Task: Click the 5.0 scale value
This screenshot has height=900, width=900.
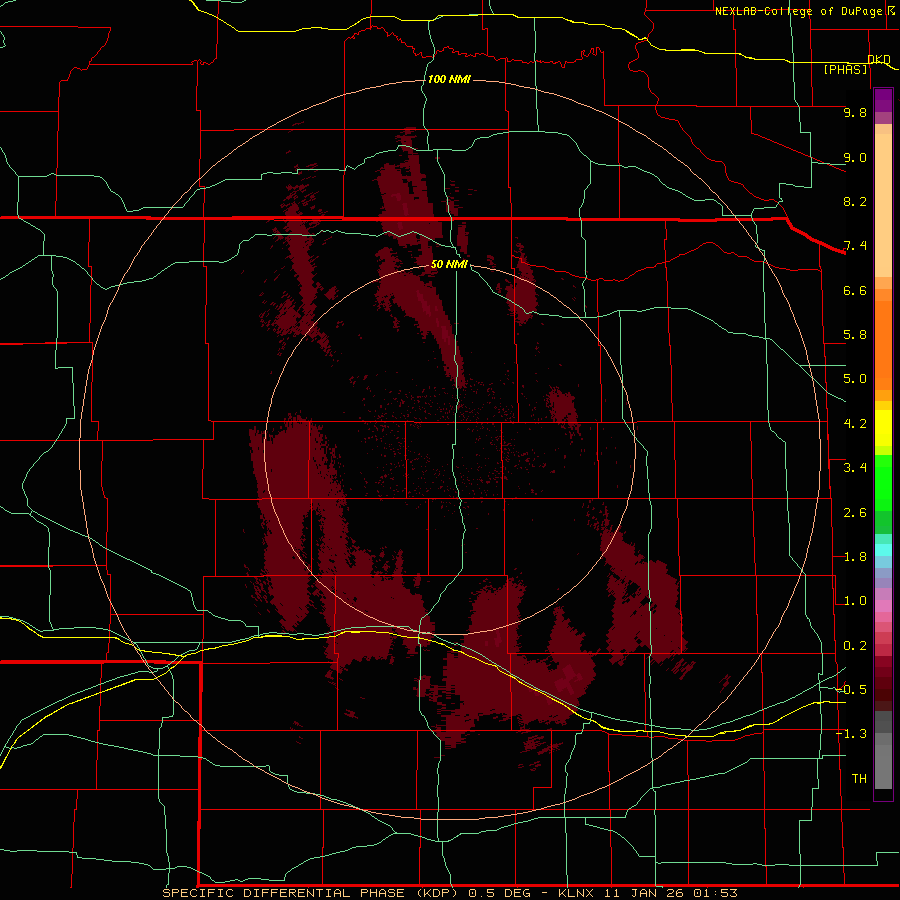Action: pyautogui.click(x=855, y=379)
